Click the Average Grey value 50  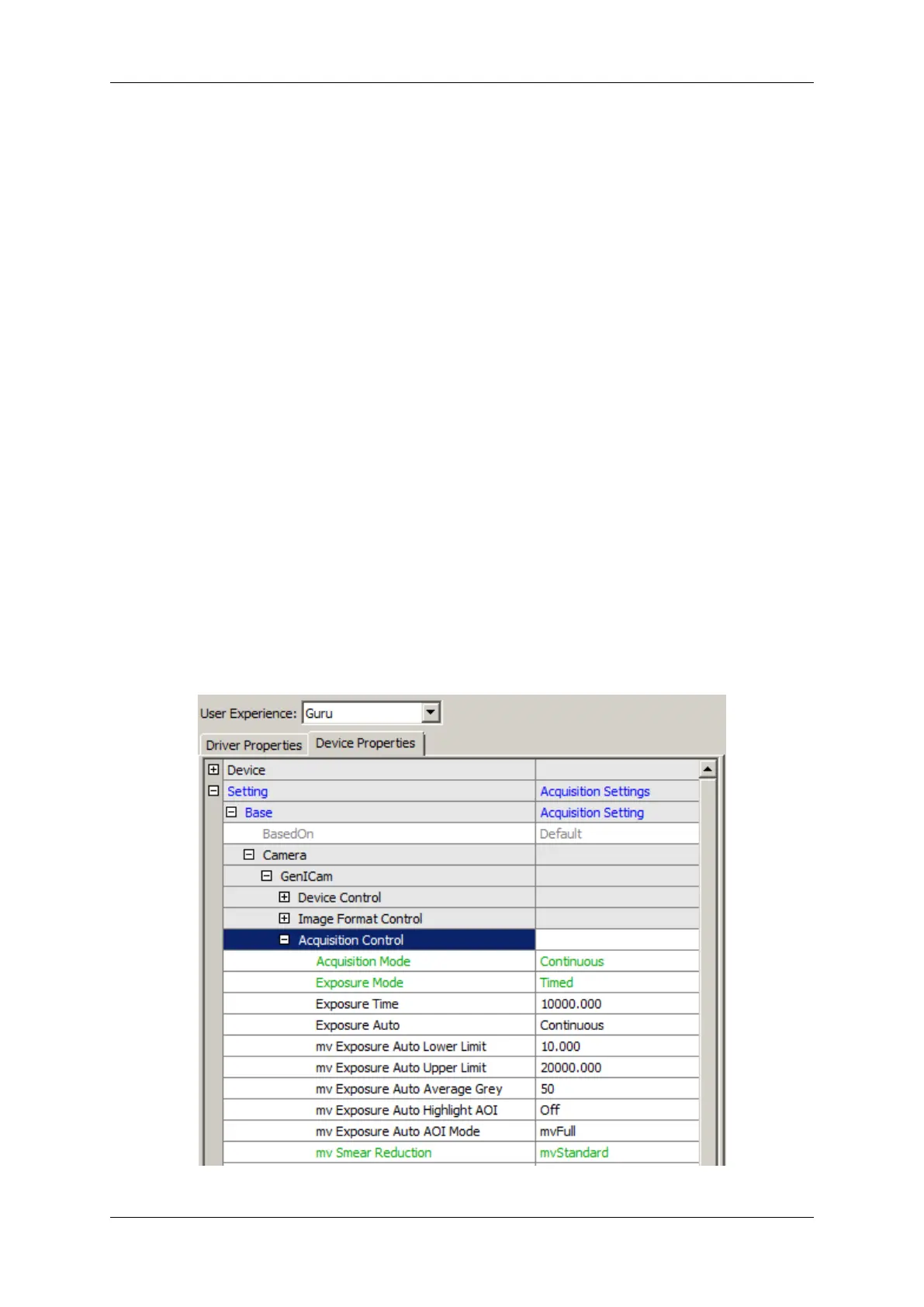coord(548,1089)
